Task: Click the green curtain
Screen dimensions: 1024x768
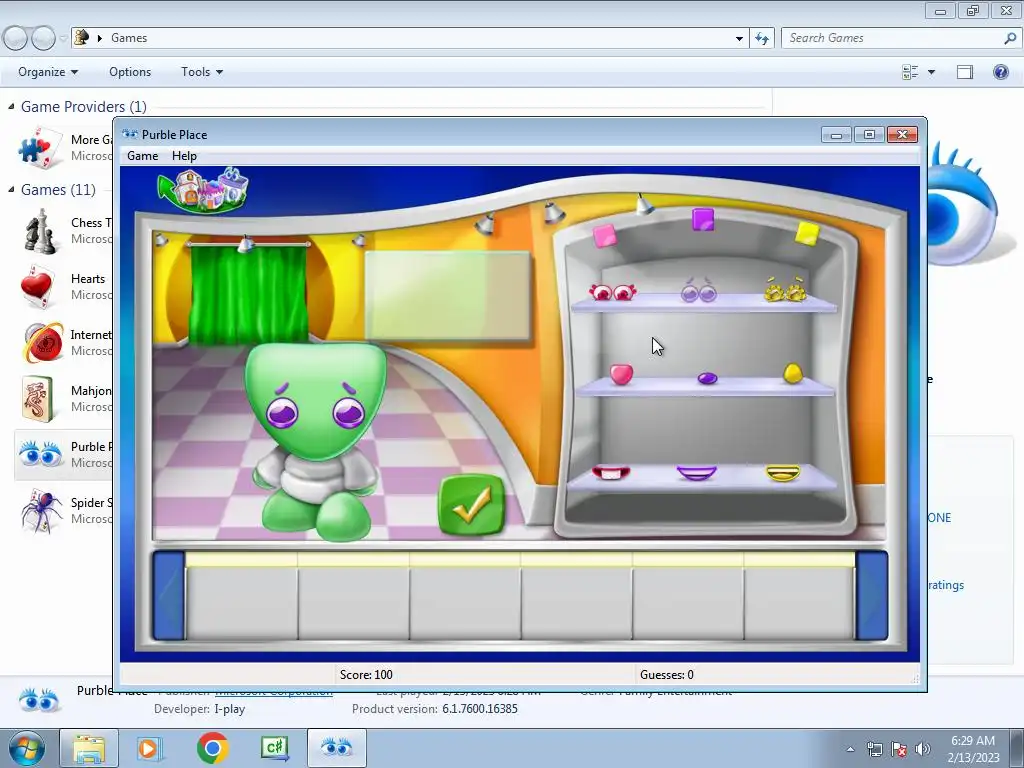Action: (248, 293)
